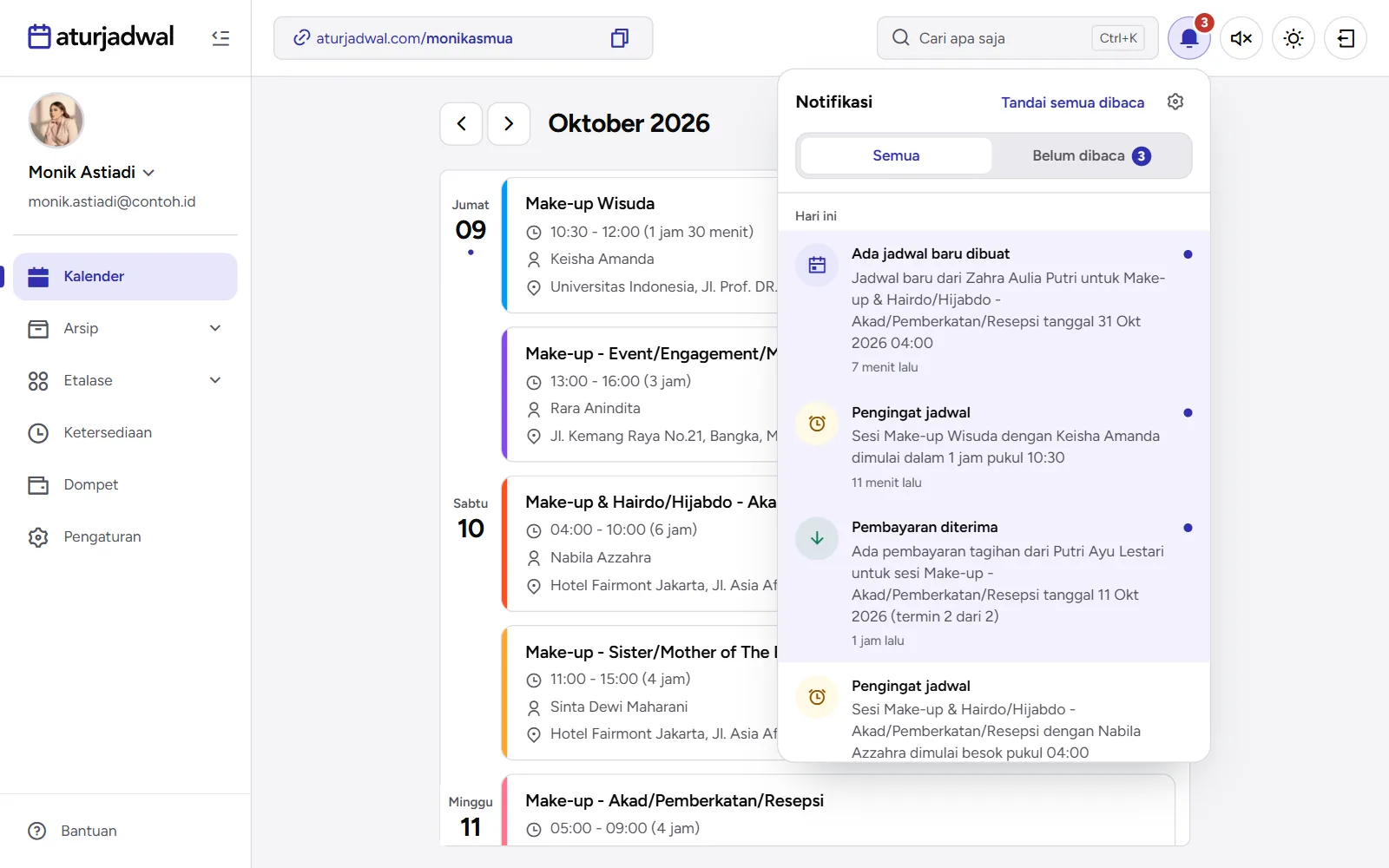Expand the Monik Astiadi account dropdown

(148, 173)
